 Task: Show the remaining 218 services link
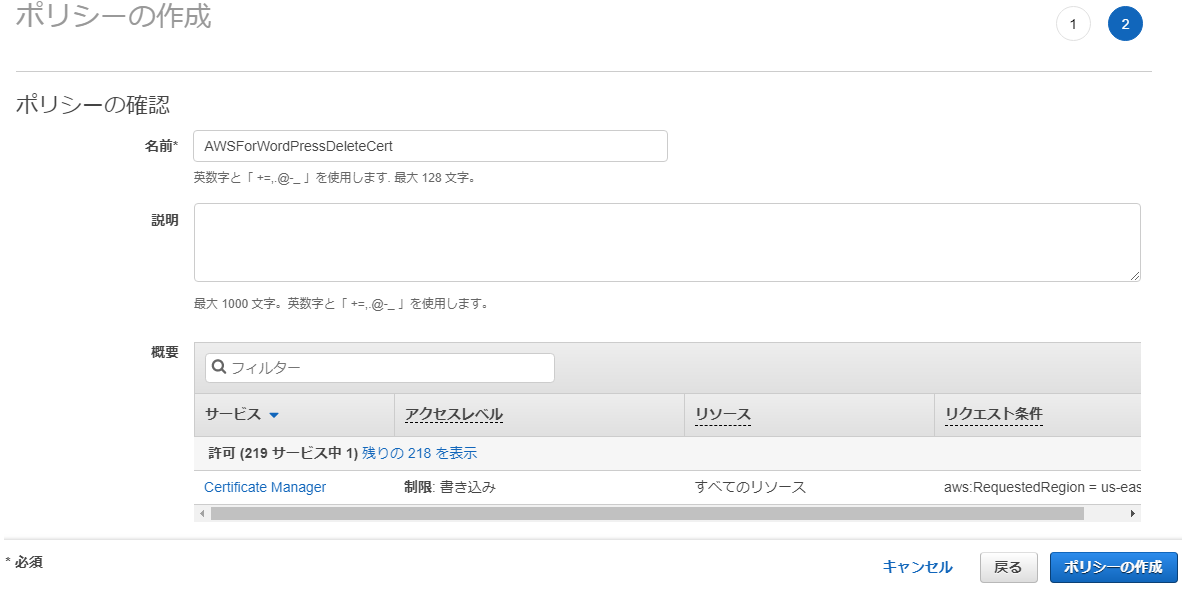[x=419, y=453]
